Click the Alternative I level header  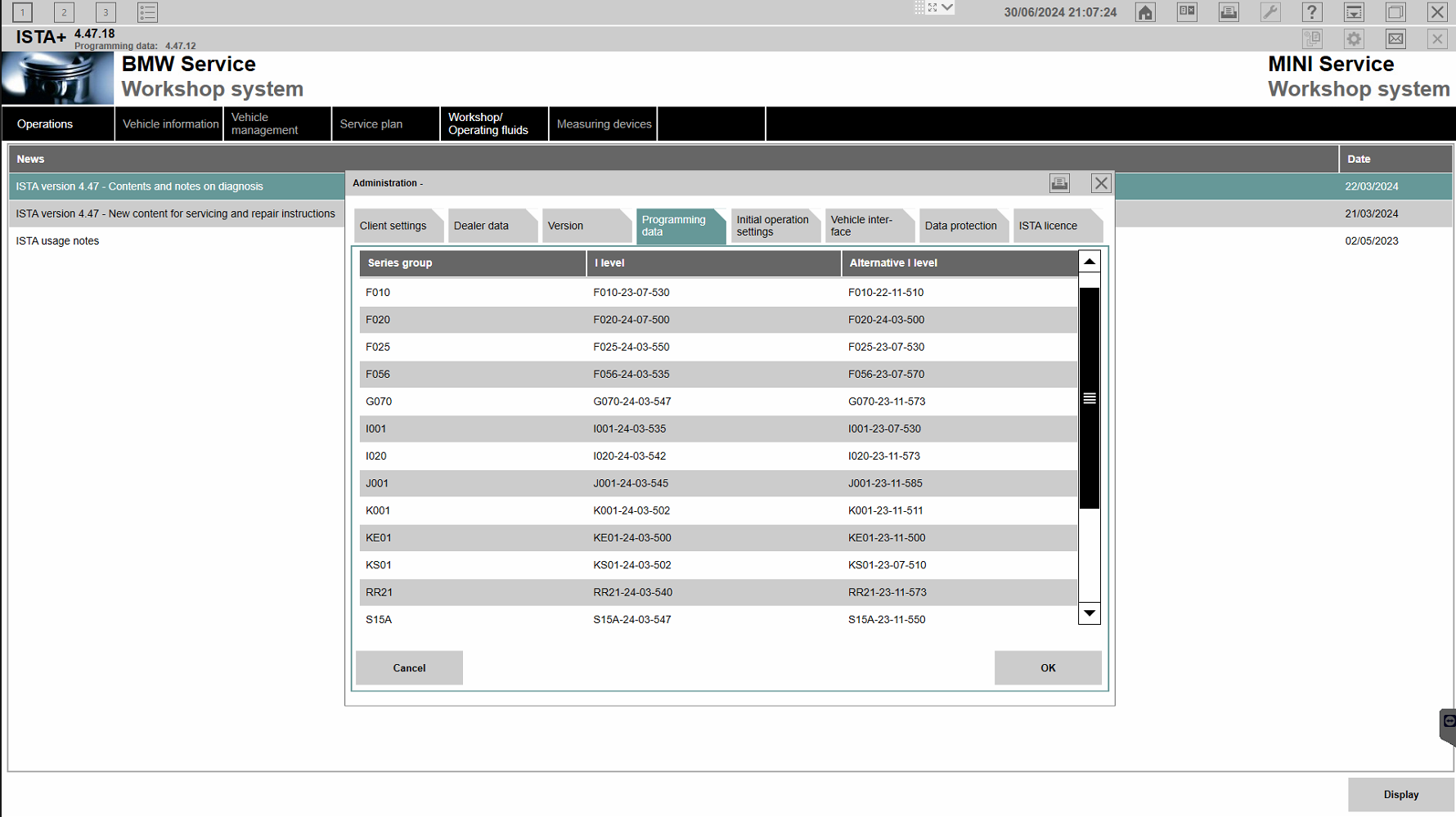(x=959, y=263)
